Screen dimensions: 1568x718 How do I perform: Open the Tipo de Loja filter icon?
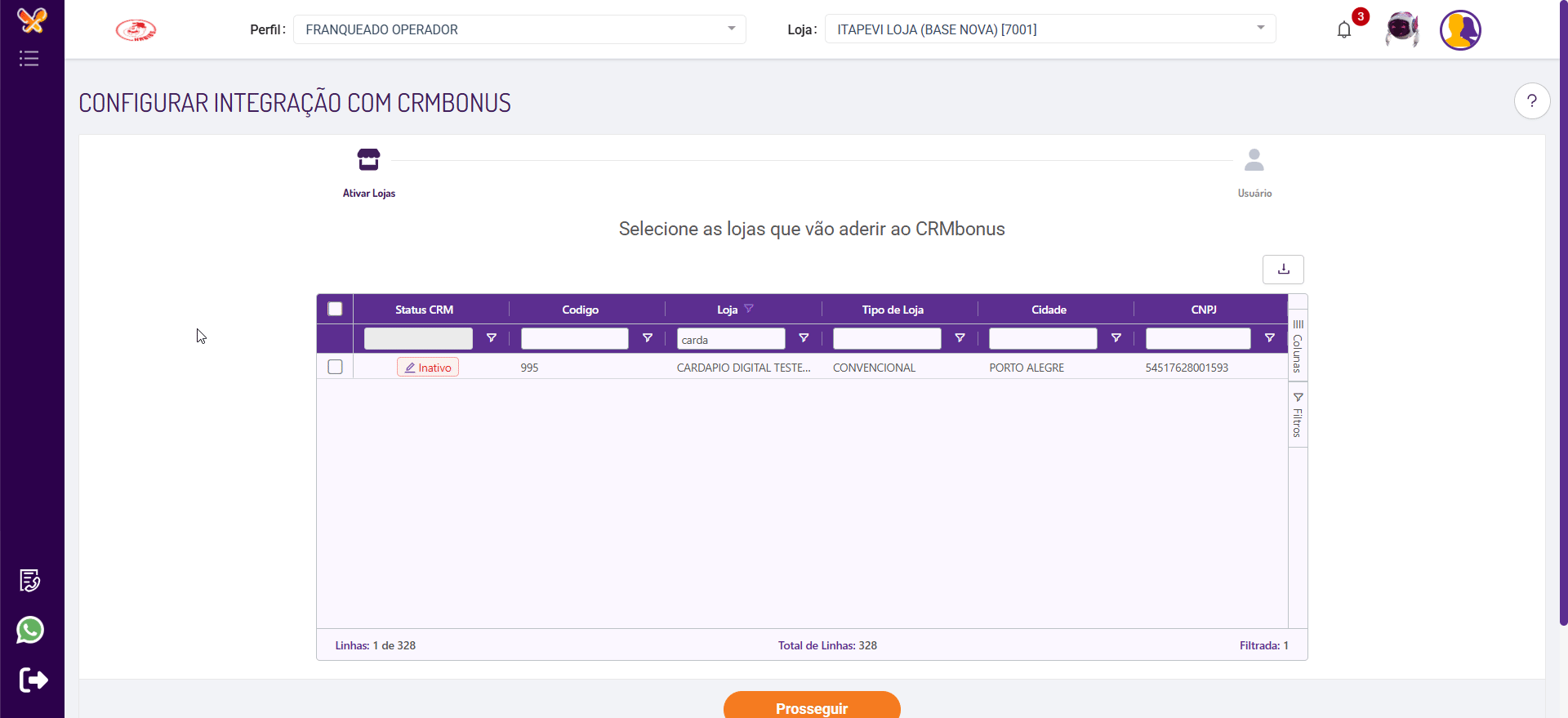pyautogui.click(x=960, y=338)
